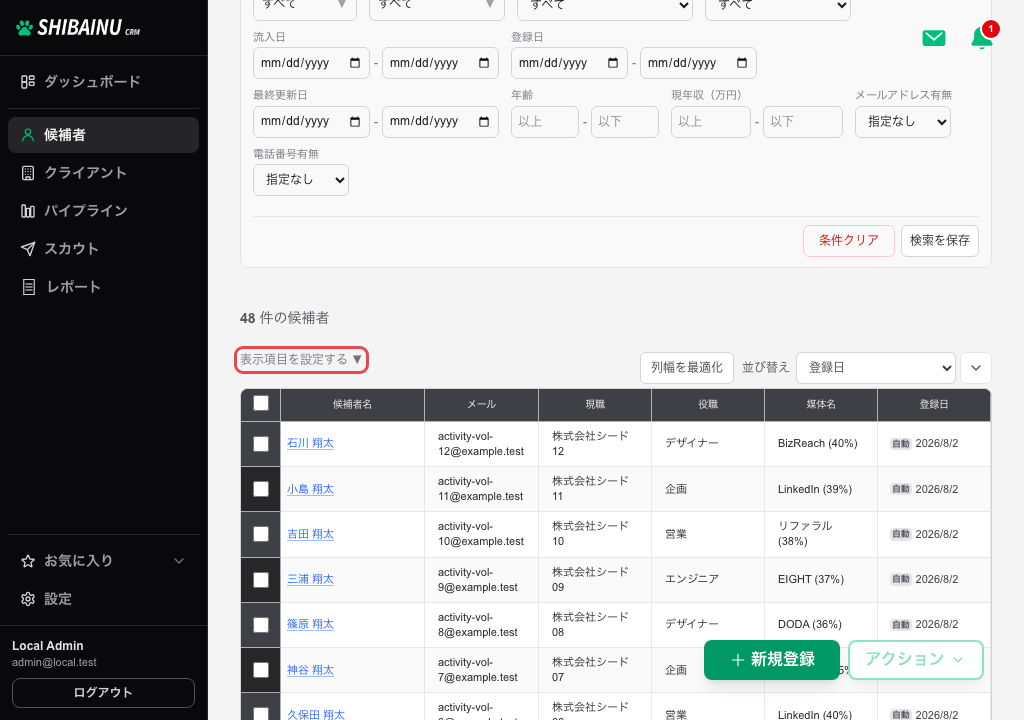Check the box for 神谷 翔太
The height and width of the screenshot is (720, 1024).
pyautogui.click(x=261, y=670)
